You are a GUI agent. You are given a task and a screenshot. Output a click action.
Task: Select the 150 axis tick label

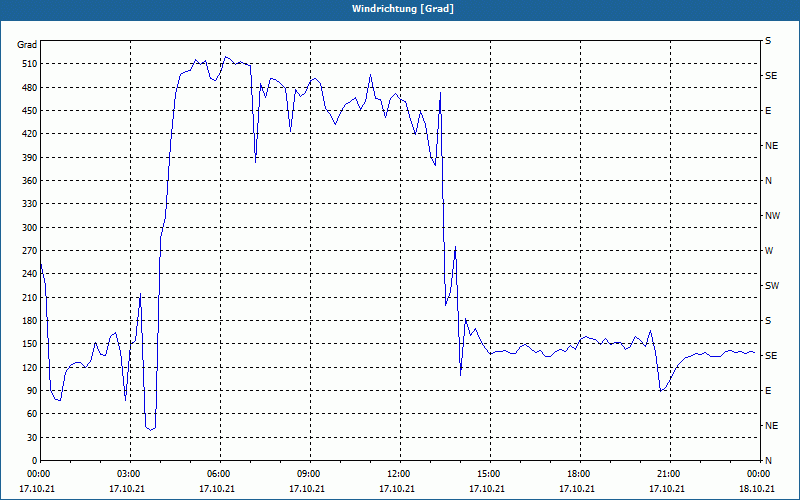pos(30,344)
